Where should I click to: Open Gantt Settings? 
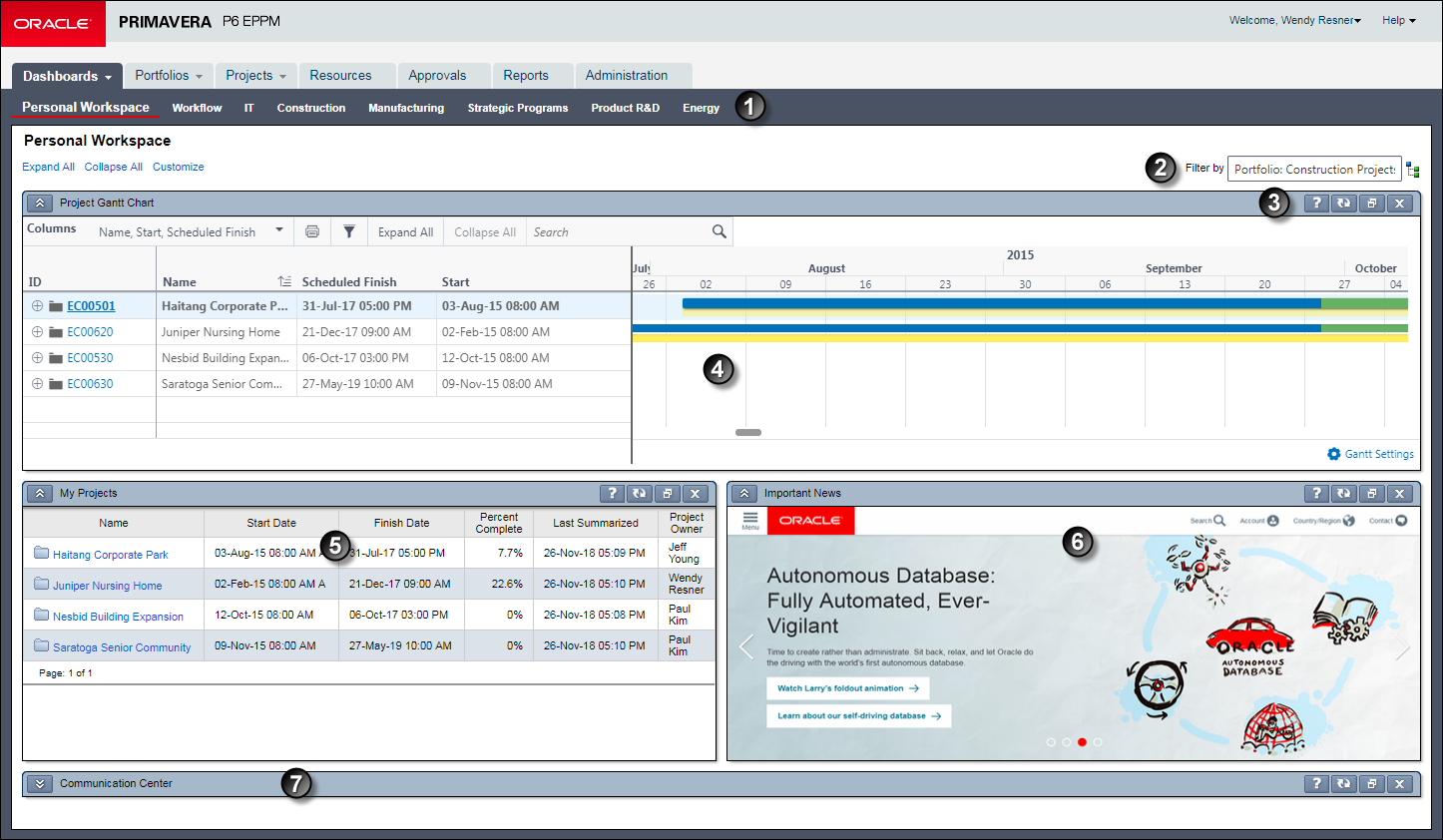[x=1370, y=454]
